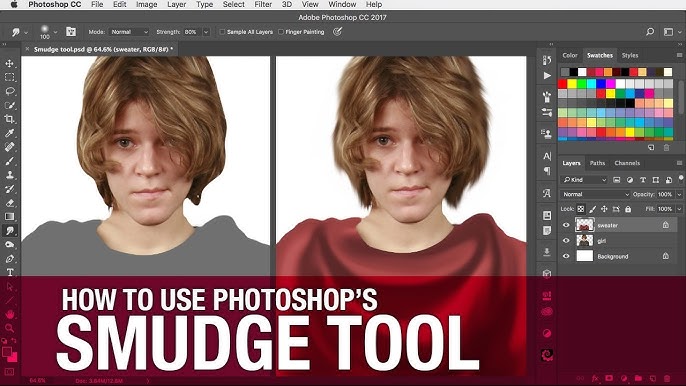The width and height of the screenshot is (686, 386).
Task: Select the Background layer thumbnail
Action: (584, 256)
